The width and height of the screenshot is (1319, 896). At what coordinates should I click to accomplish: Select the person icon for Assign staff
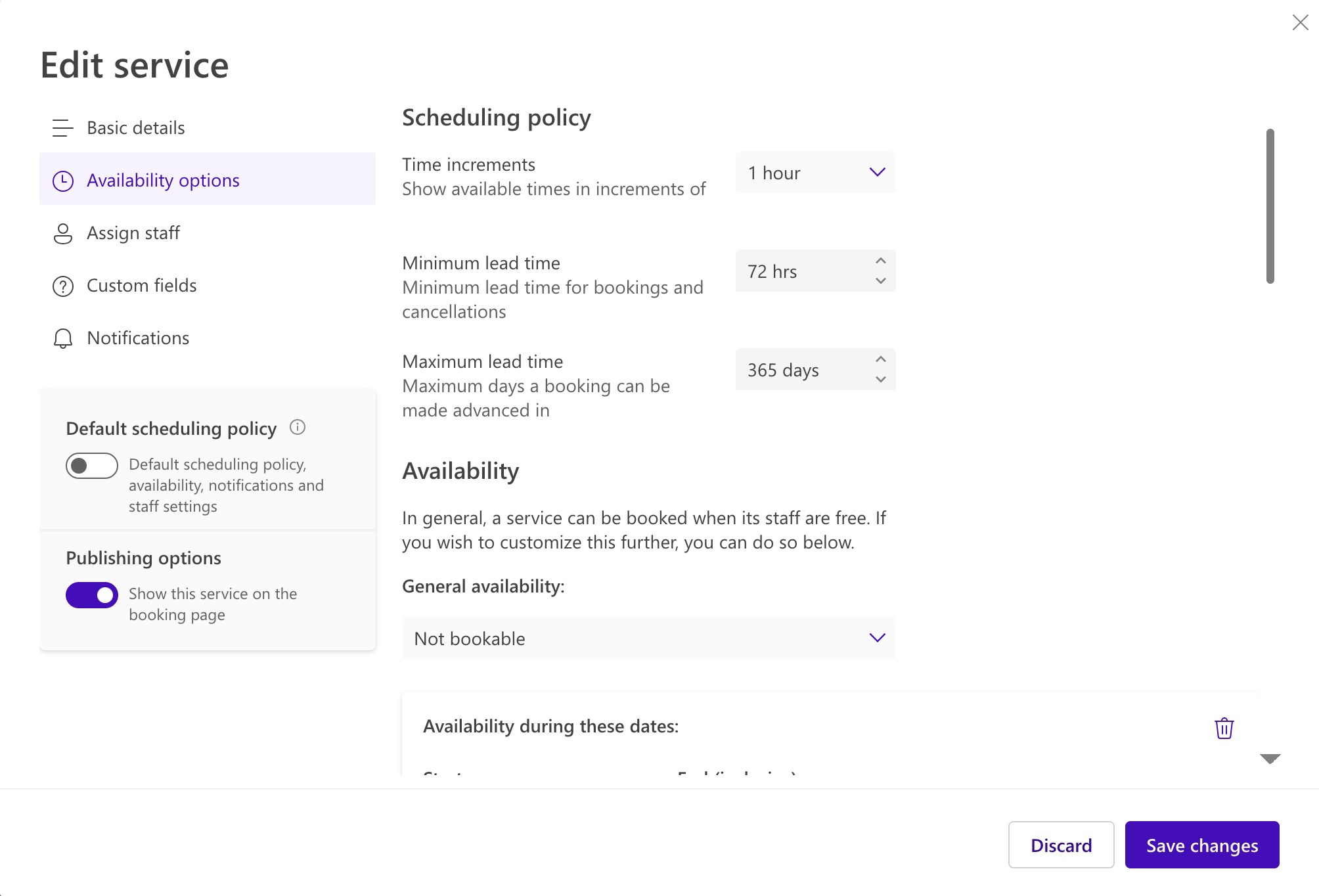click(63, 233)
